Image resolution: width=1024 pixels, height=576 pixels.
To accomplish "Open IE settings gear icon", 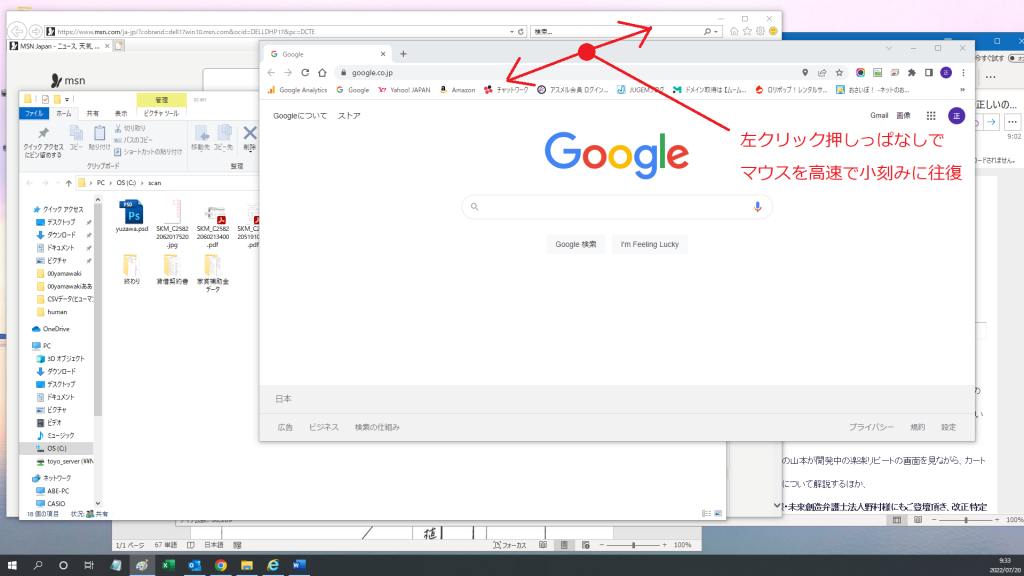I will pos(760,31).
